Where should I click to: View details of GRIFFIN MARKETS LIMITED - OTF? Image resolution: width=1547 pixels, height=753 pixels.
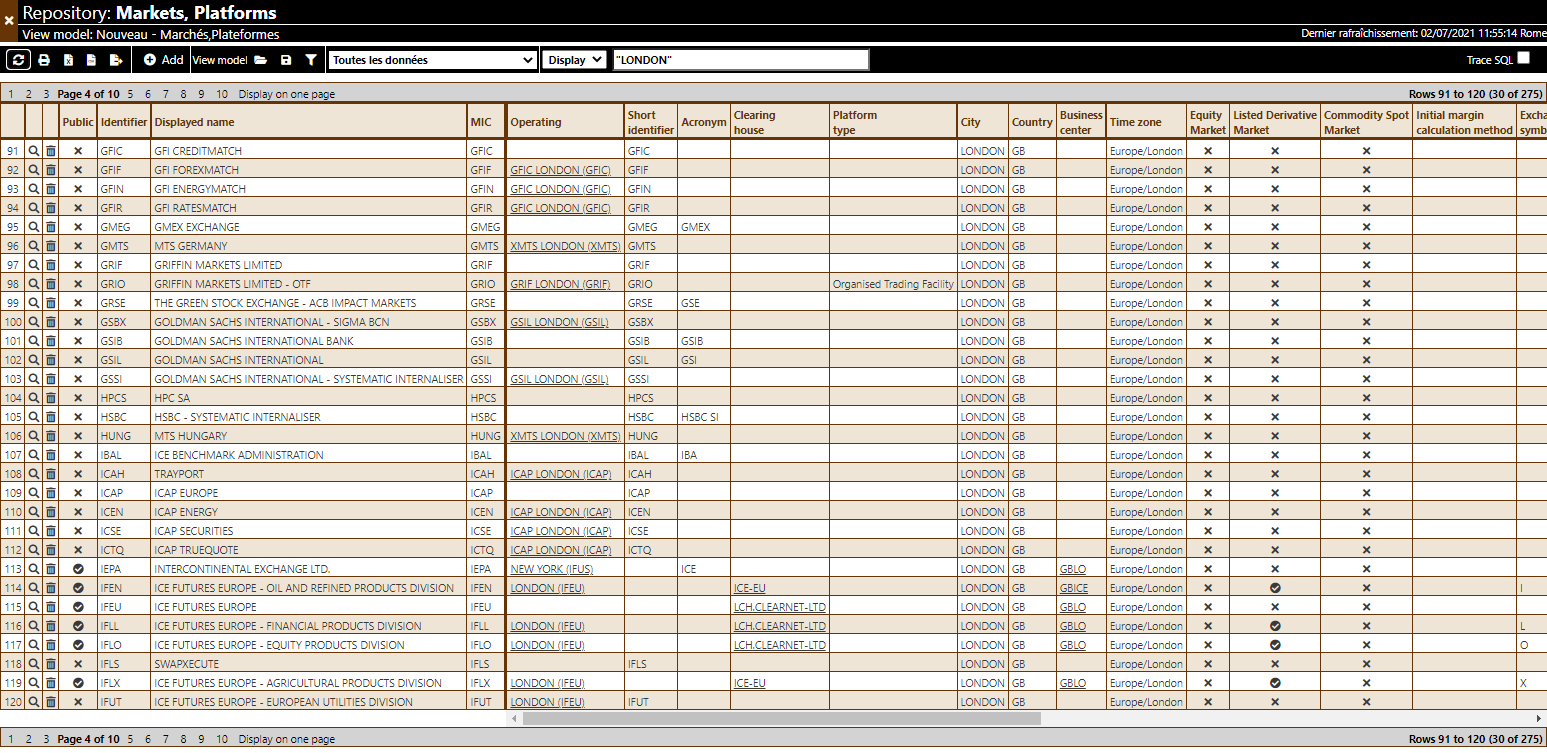pyautogui.click(x=34, y=284)
